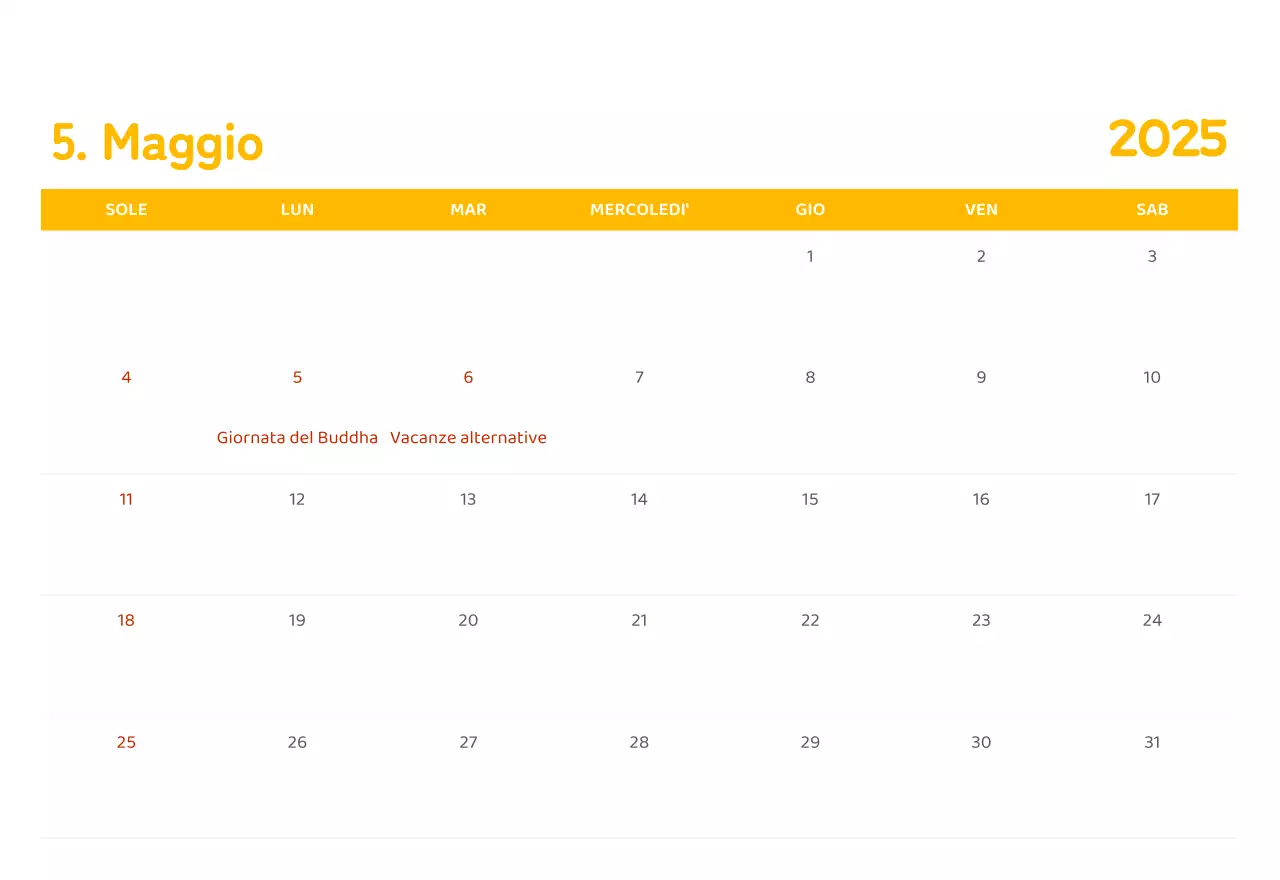Click the month title "5. Maggio"
This screenshot has height=880, width=1280.
click(x=156, y=142)
